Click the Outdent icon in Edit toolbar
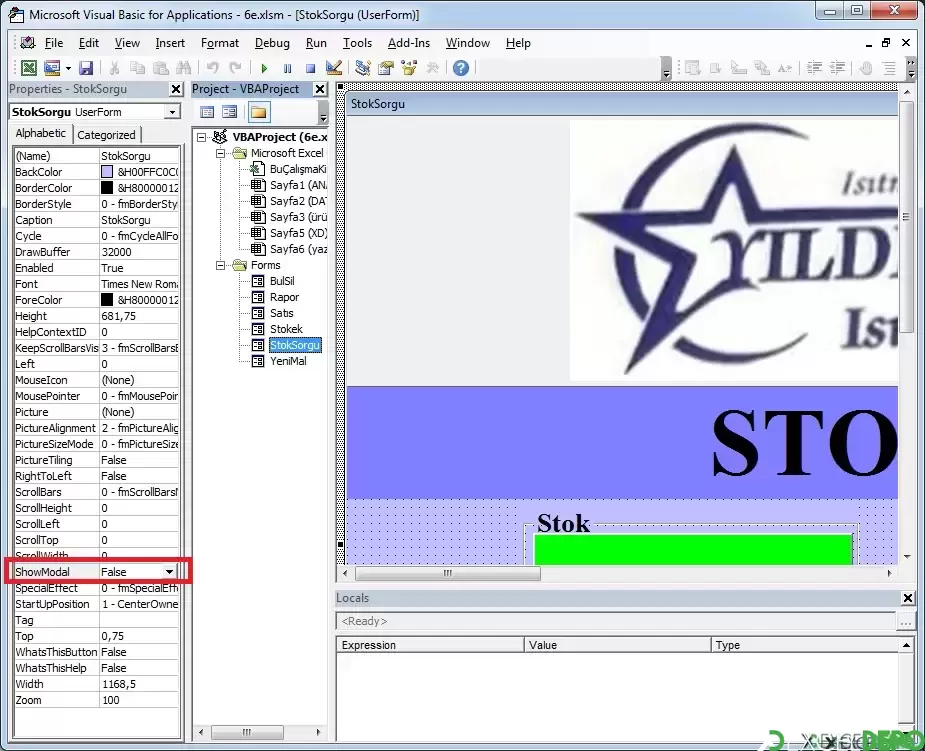 click(837, 68)
